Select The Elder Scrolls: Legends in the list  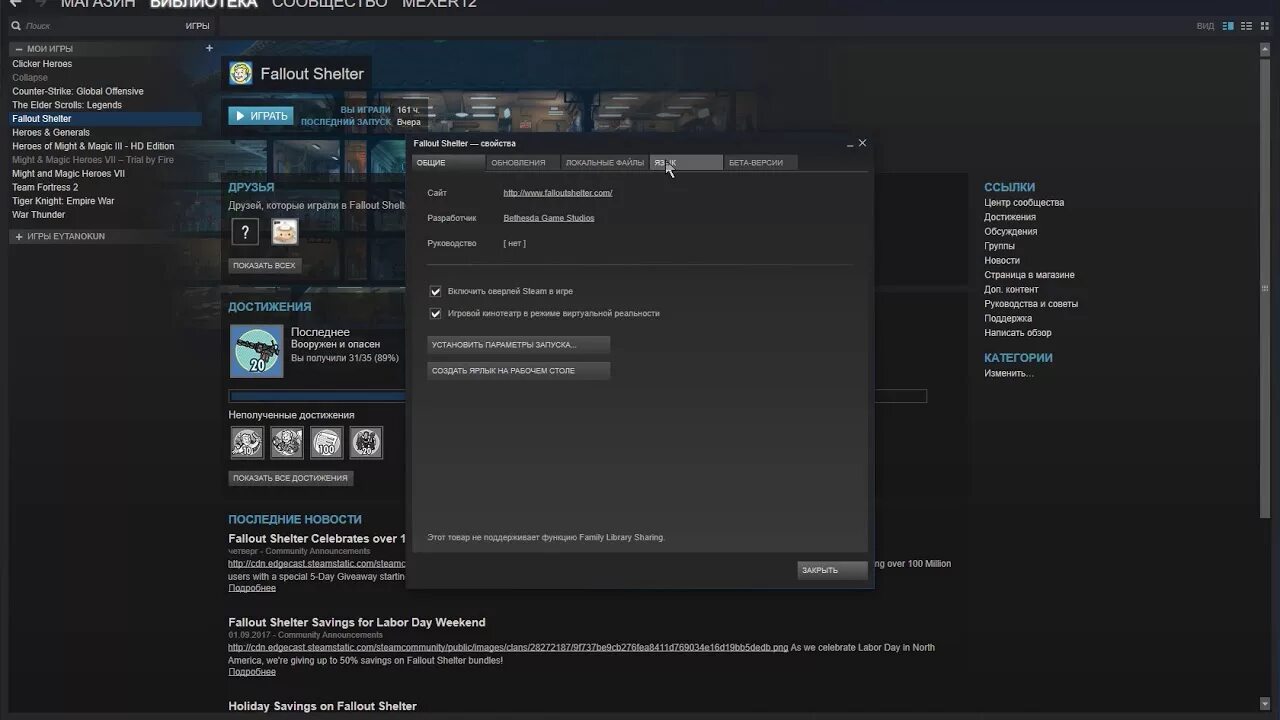click(x=67, y=105)
